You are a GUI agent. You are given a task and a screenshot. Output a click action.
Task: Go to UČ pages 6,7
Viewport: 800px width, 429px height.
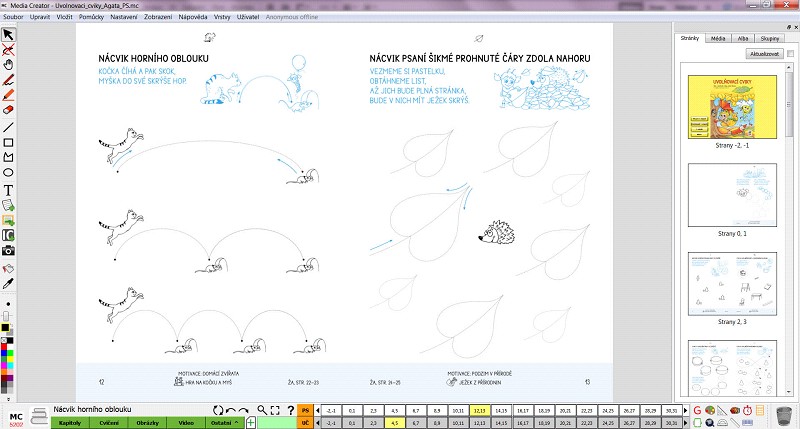tap(416, 423)
